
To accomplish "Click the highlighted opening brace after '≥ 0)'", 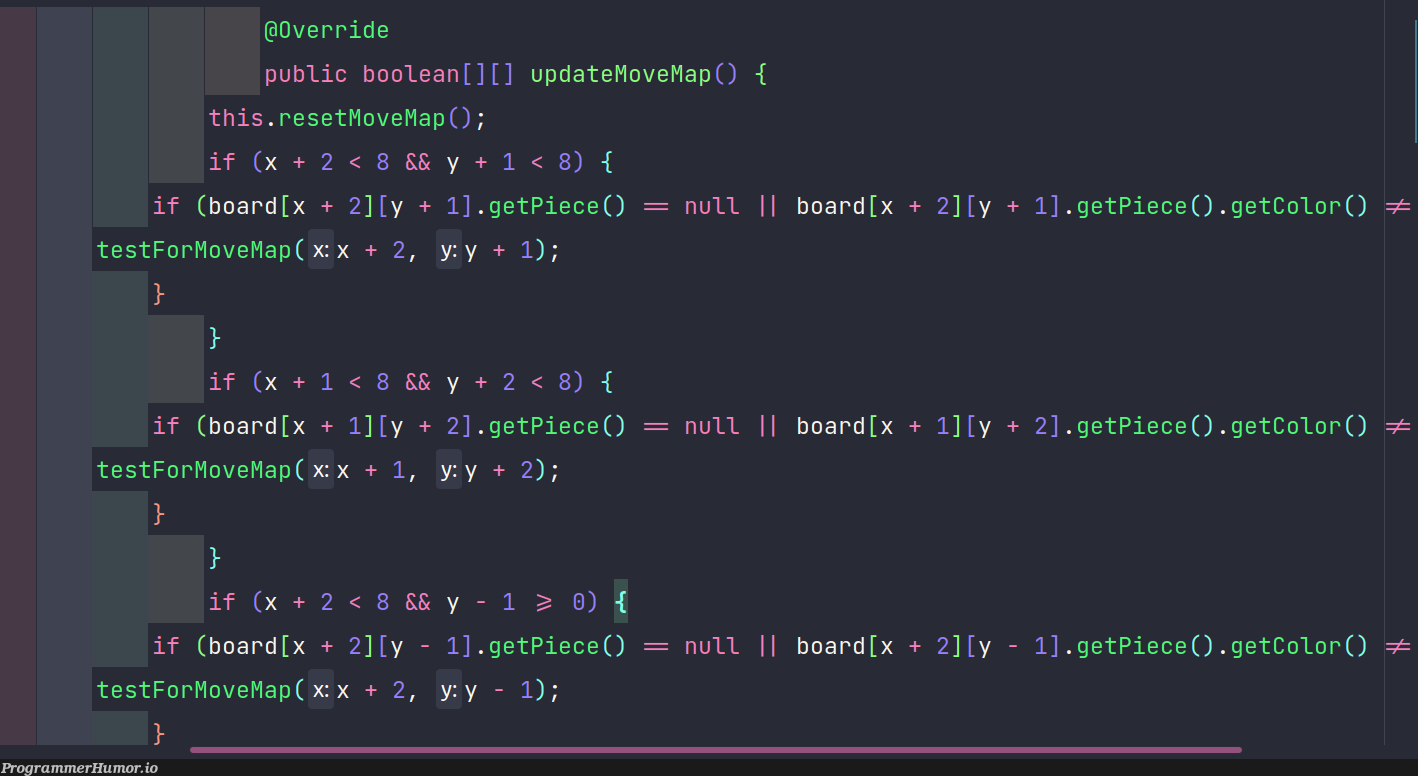I will (x=621, y=602).
